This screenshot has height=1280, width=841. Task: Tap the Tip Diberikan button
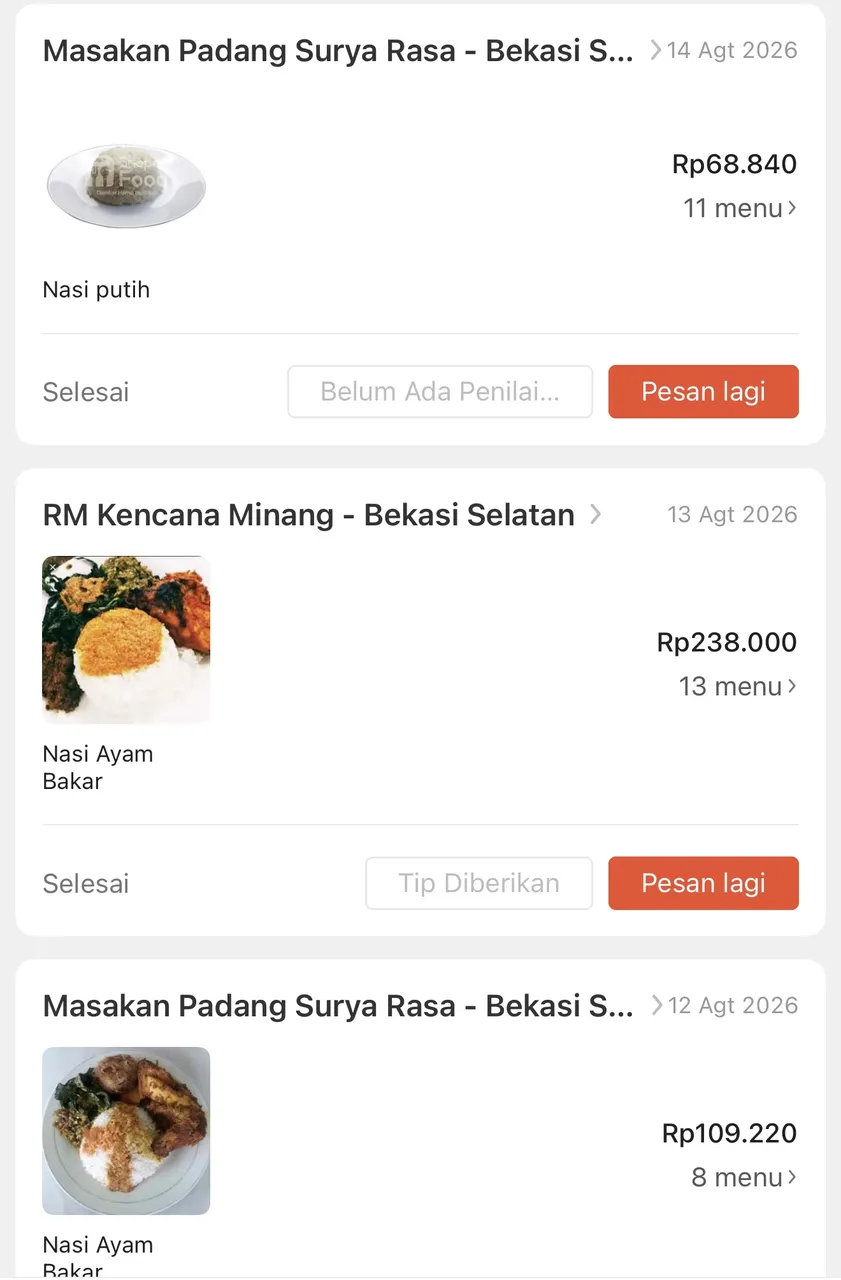479,883
